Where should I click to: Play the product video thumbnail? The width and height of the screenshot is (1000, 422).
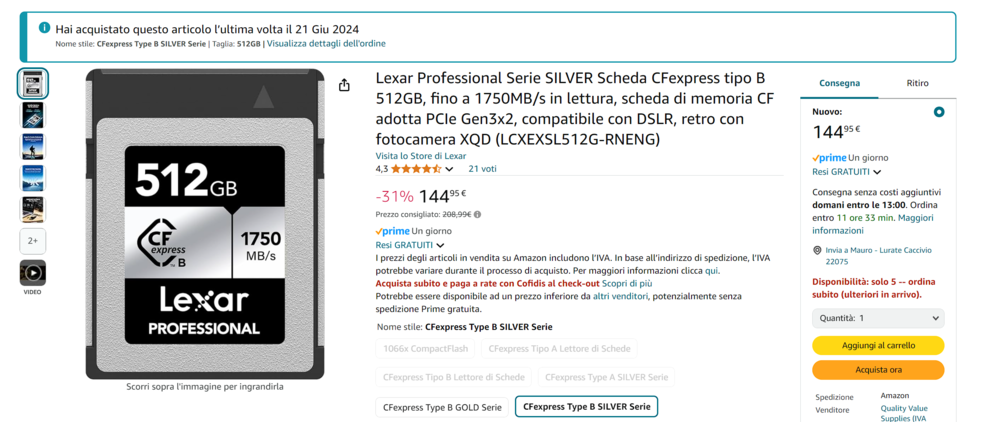click(x=33, y=273)
